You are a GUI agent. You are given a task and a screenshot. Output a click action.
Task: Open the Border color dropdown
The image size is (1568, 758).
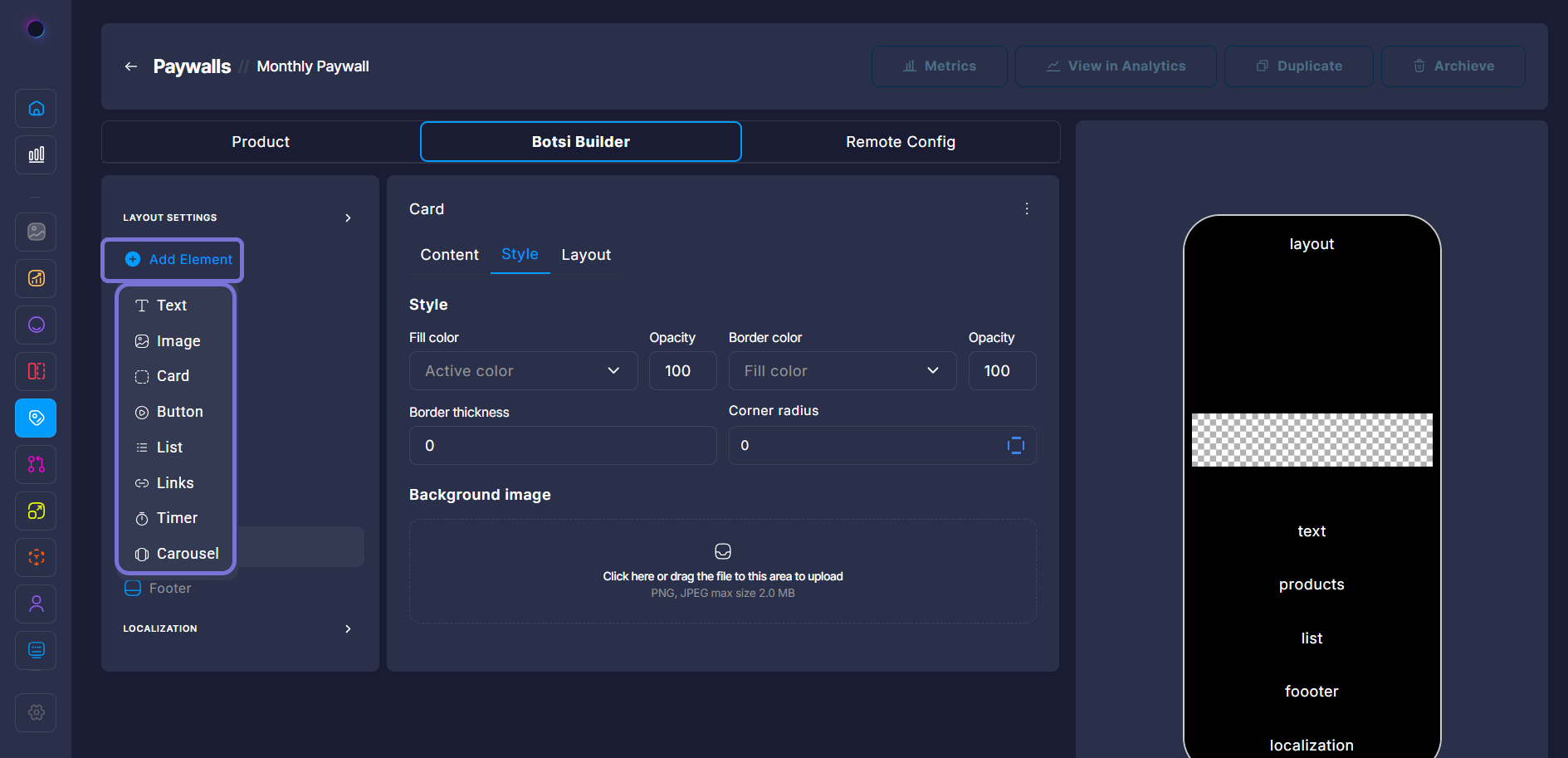click(842, 371)
